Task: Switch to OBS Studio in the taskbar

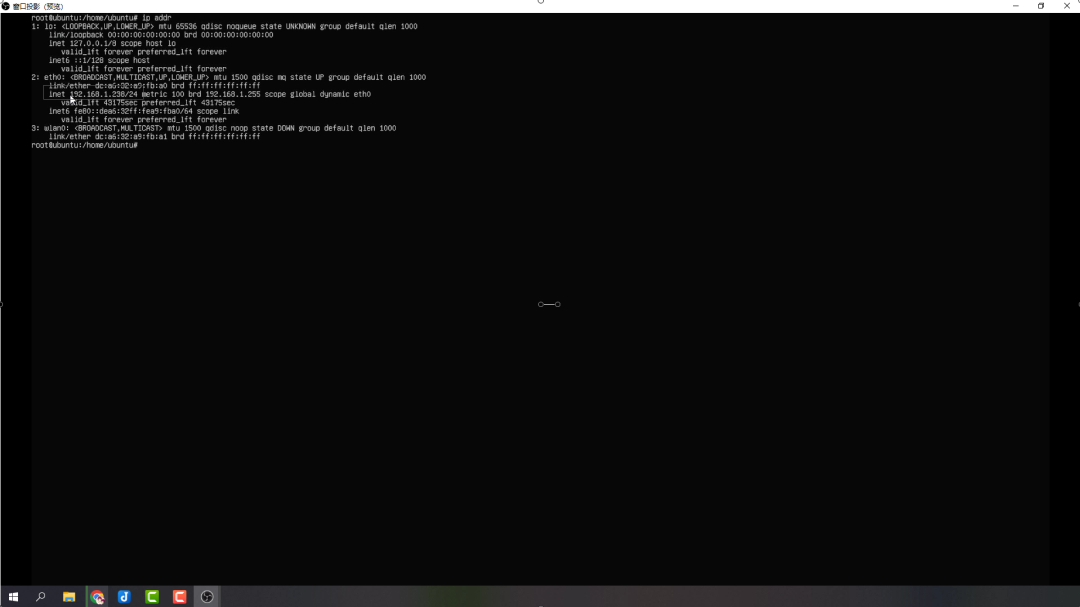Action: (207, 597)
